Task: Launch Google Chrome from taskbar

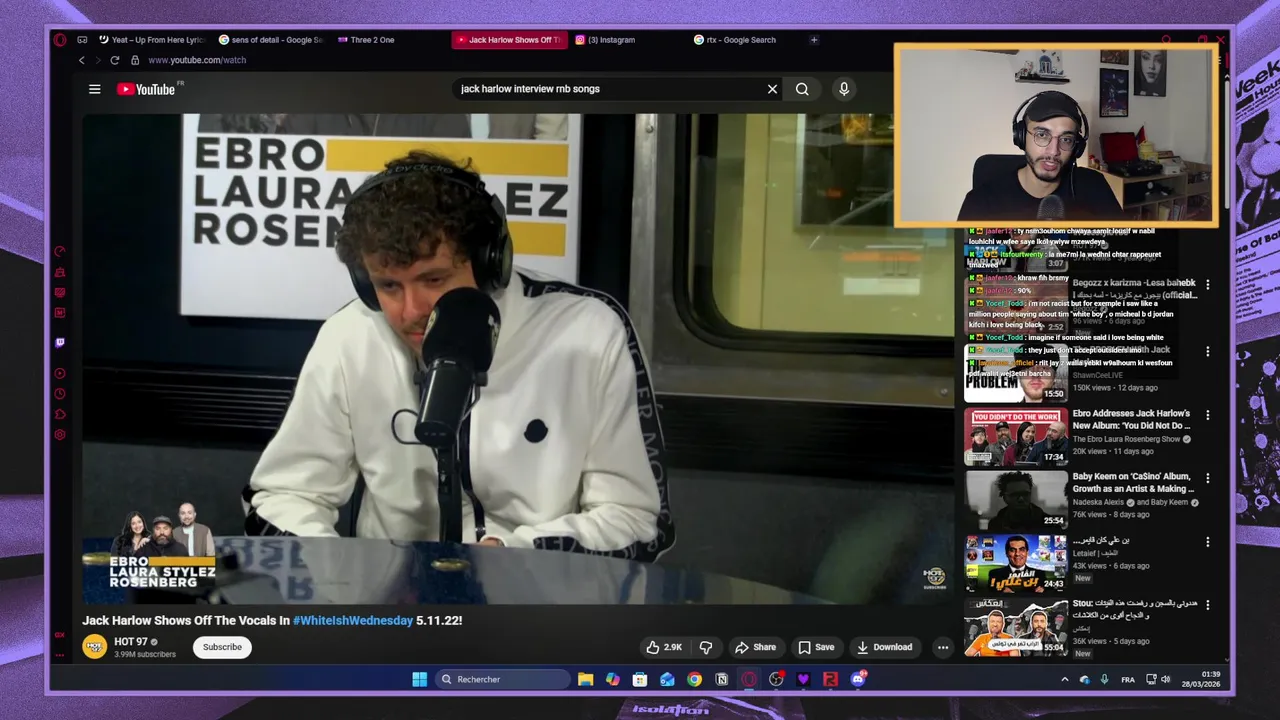Action: pyautogui.click(x=694, y=679)
